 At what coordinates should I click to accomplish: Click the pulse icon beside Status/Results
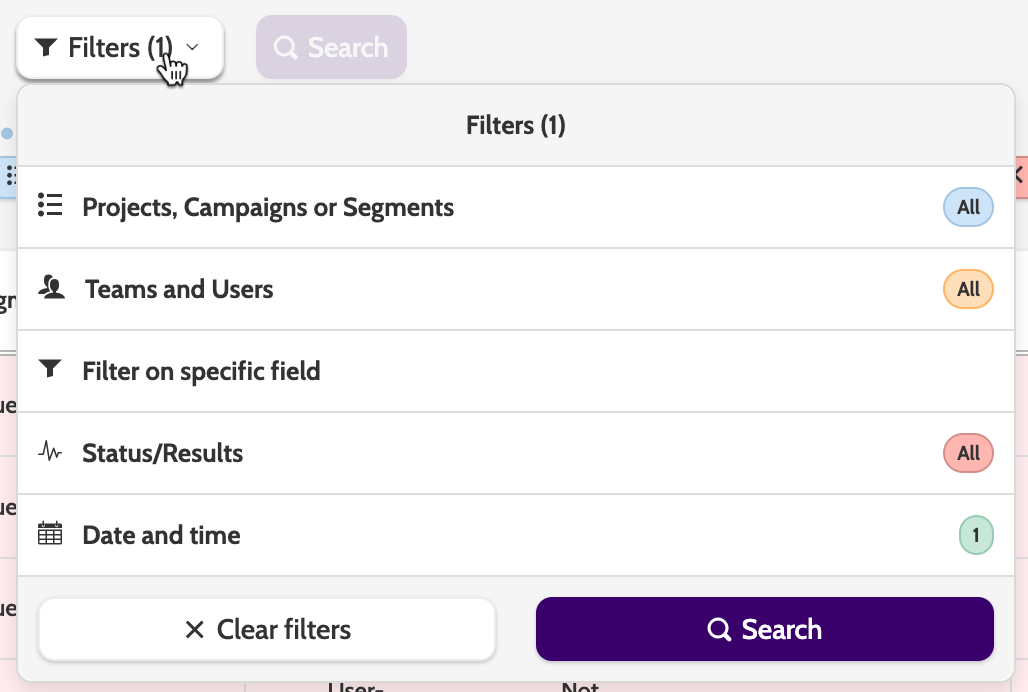[50, 452]
